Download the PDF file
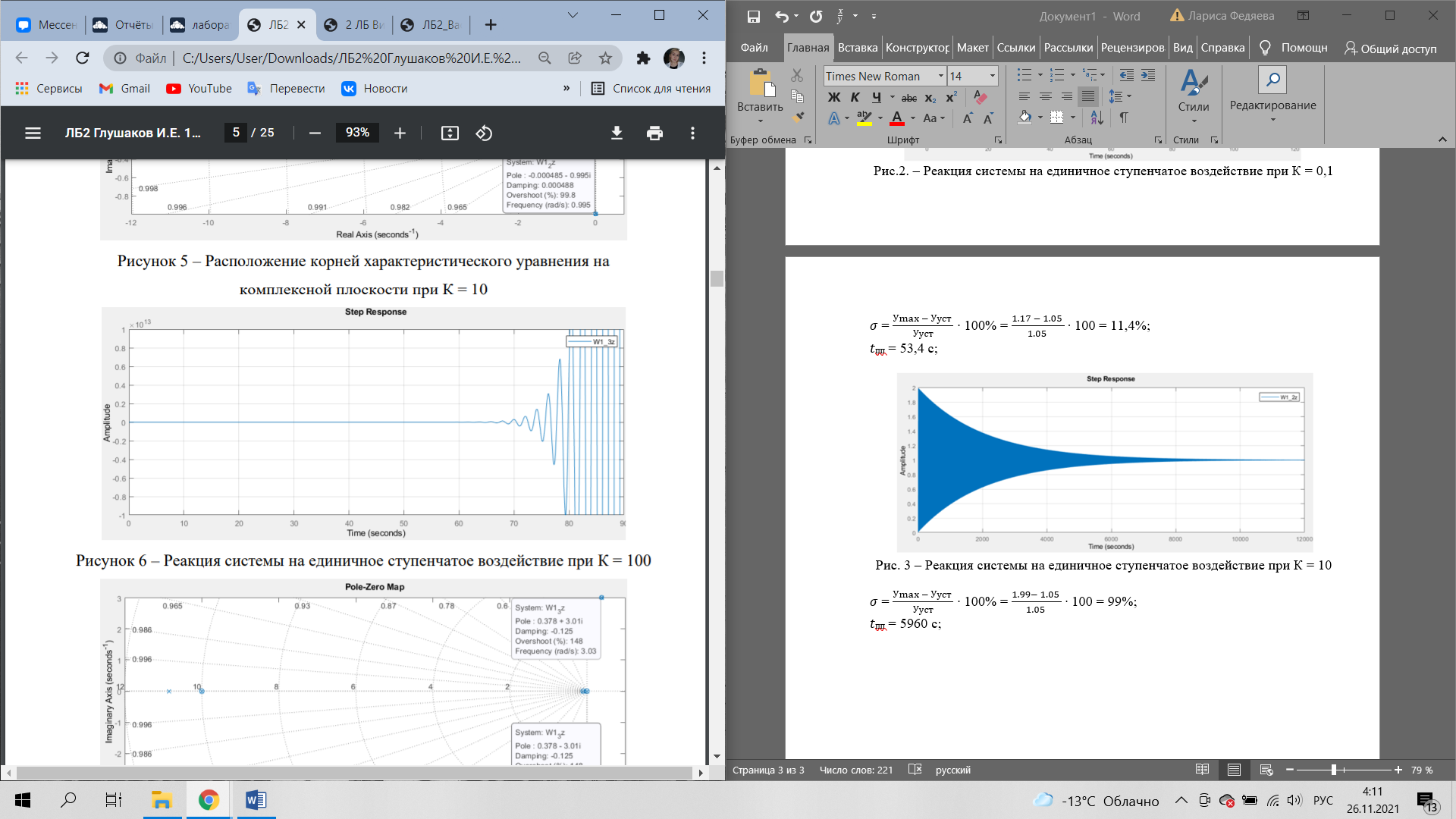The image size is (1456, 819). pos(617,133)
